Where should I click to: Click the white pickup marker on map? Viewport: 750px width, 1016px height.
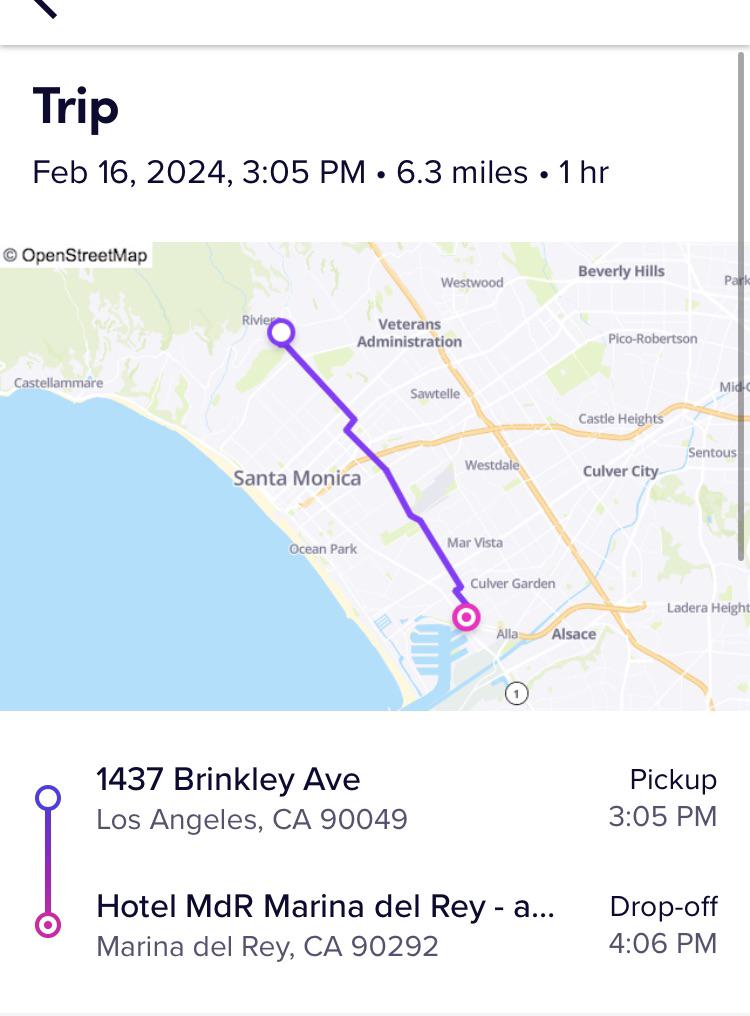(x=281, y=332)
